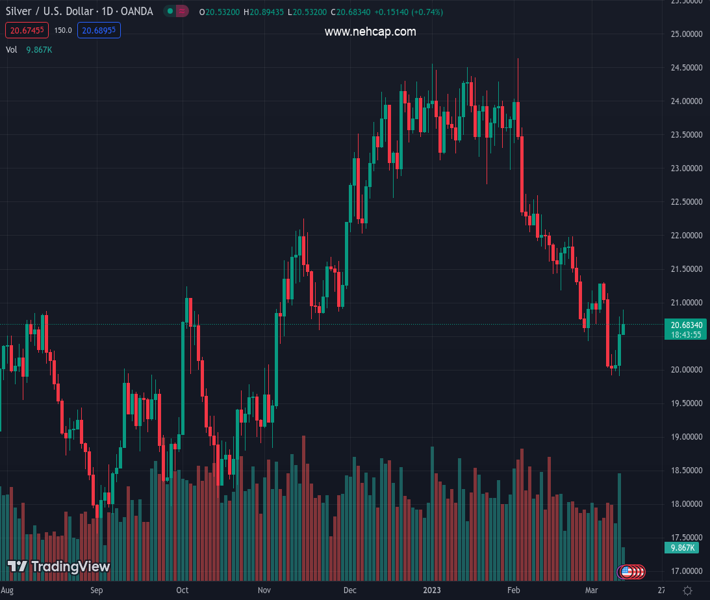
Task: Click the red sell price 20.67455 button
Action: (x=25, y=30)
